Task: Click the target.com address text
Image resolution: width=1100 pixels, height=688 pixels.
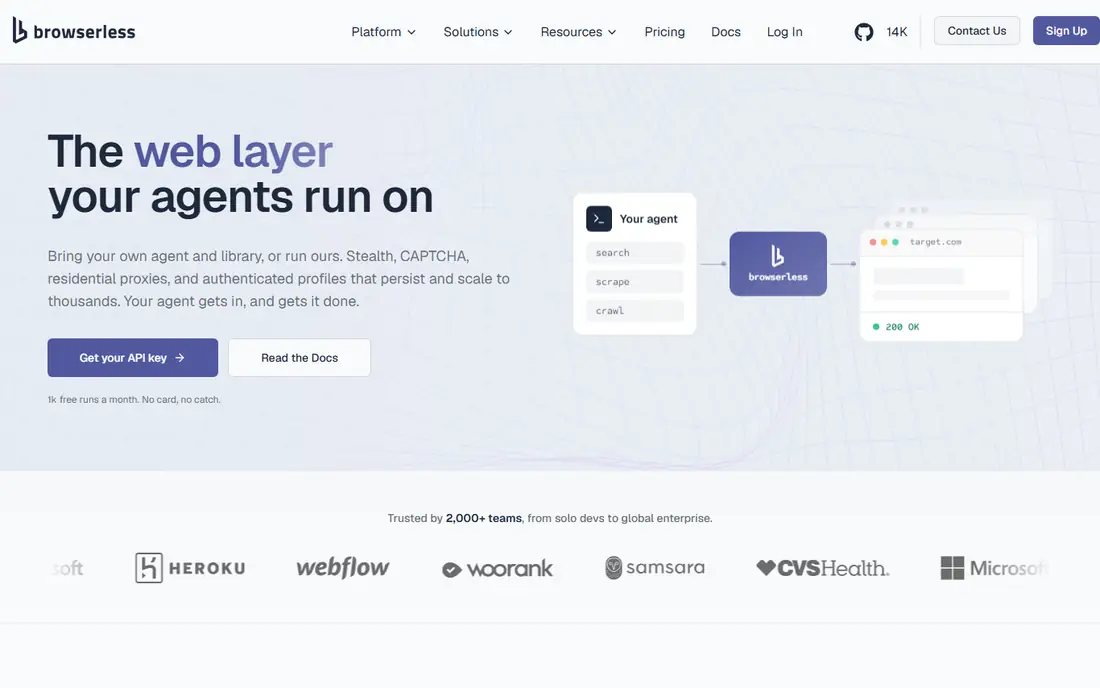Action: point(935,242)
